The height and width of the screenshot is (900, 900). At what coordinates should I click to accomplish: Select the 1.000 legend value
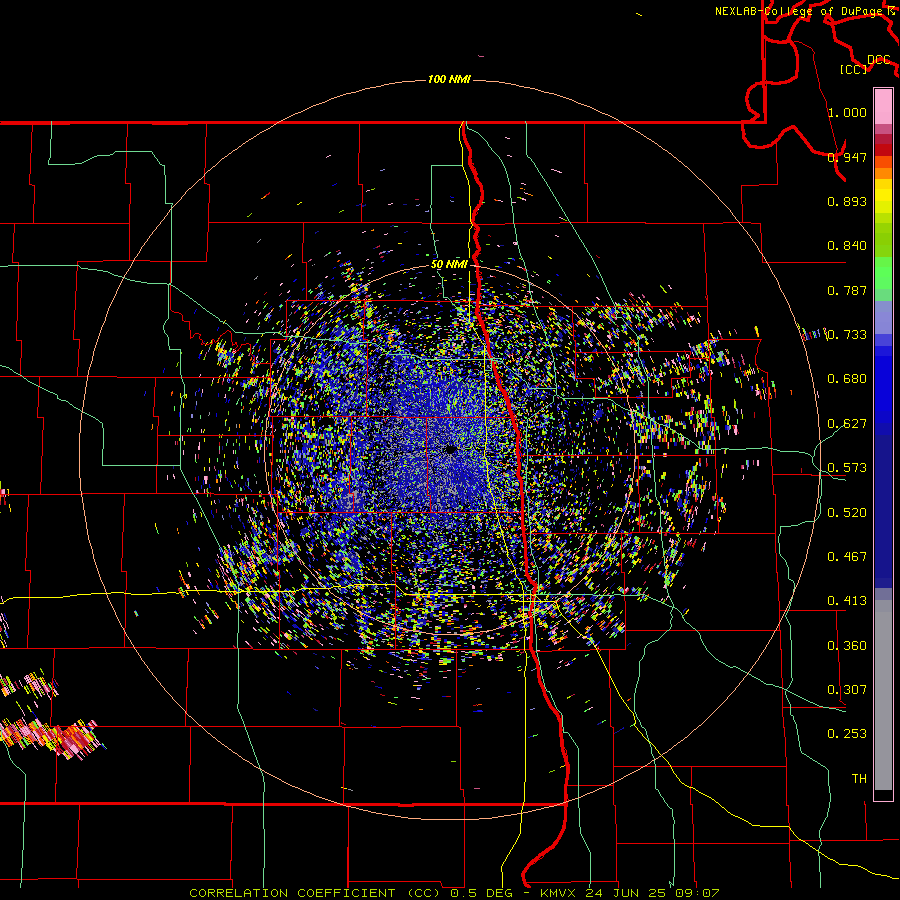(x=847, y=112)
